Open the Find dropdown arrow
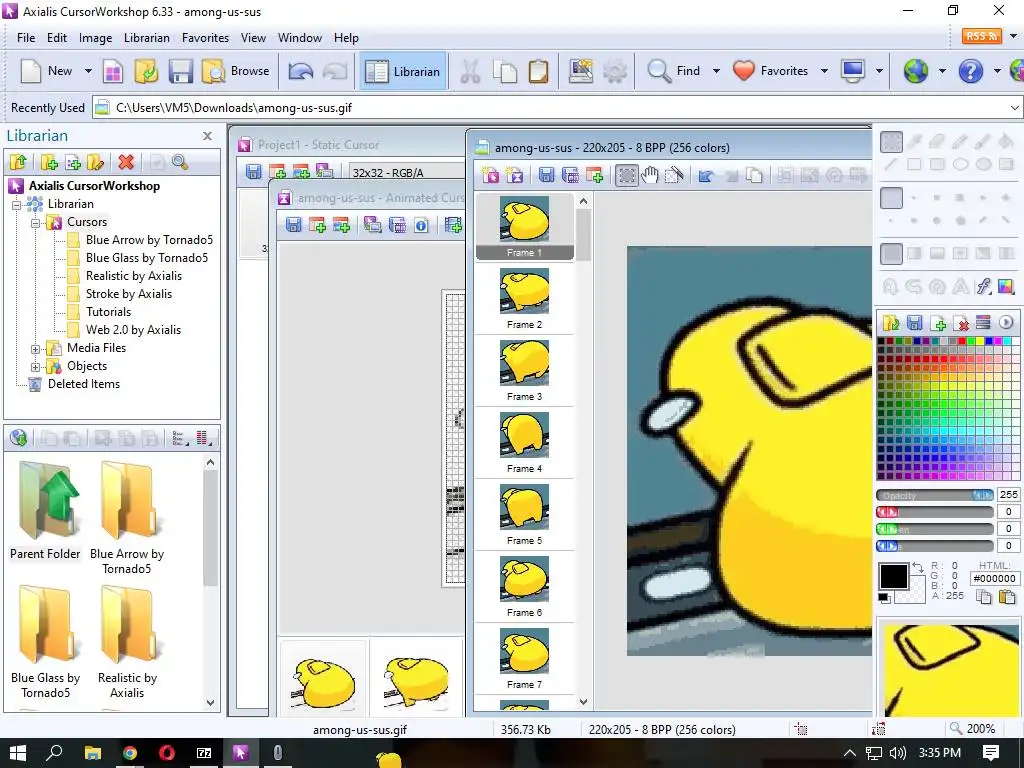The height and width of the screenshot is (768, 1024). 716,71
